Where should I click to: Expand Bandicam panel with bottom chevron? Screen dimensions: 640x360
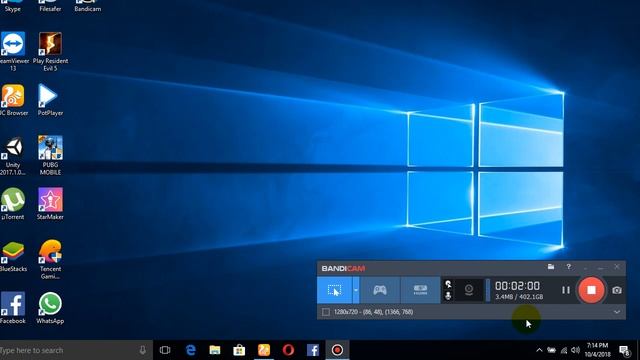[x=617, y=312]
